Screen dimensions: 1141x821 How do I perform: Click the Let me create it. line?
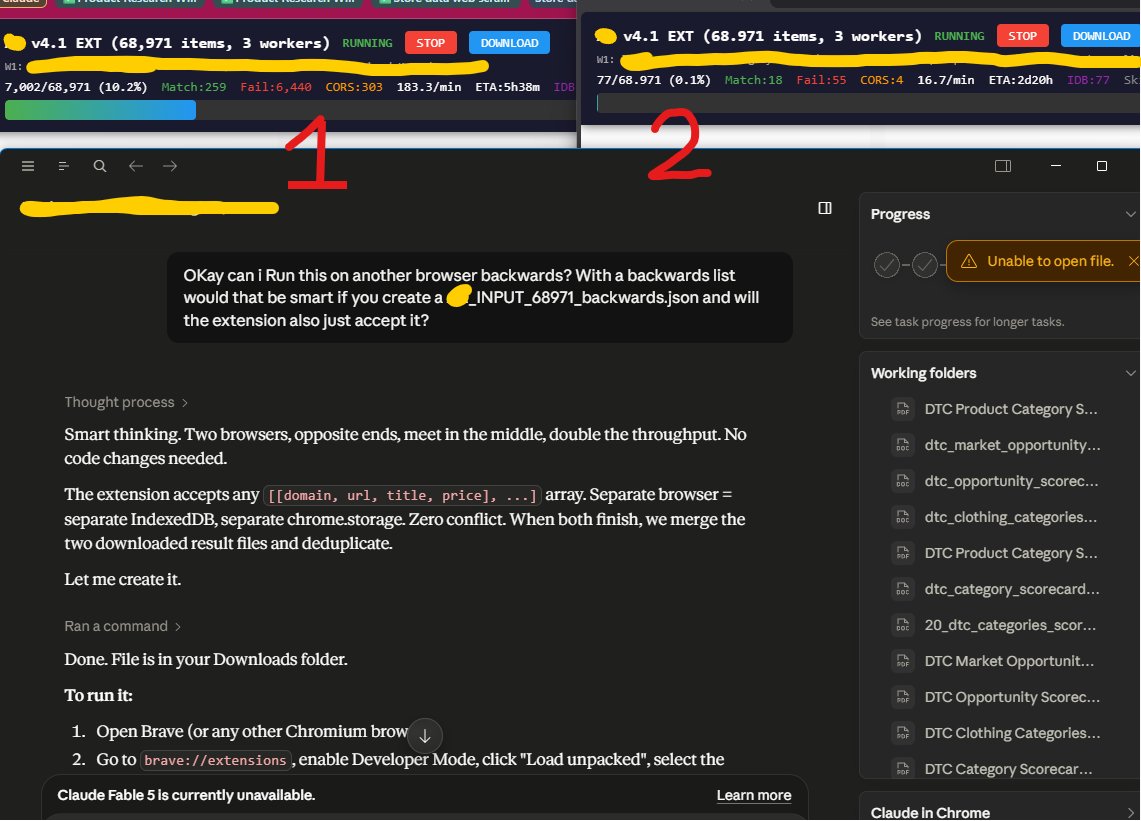(x=122, y=579)
